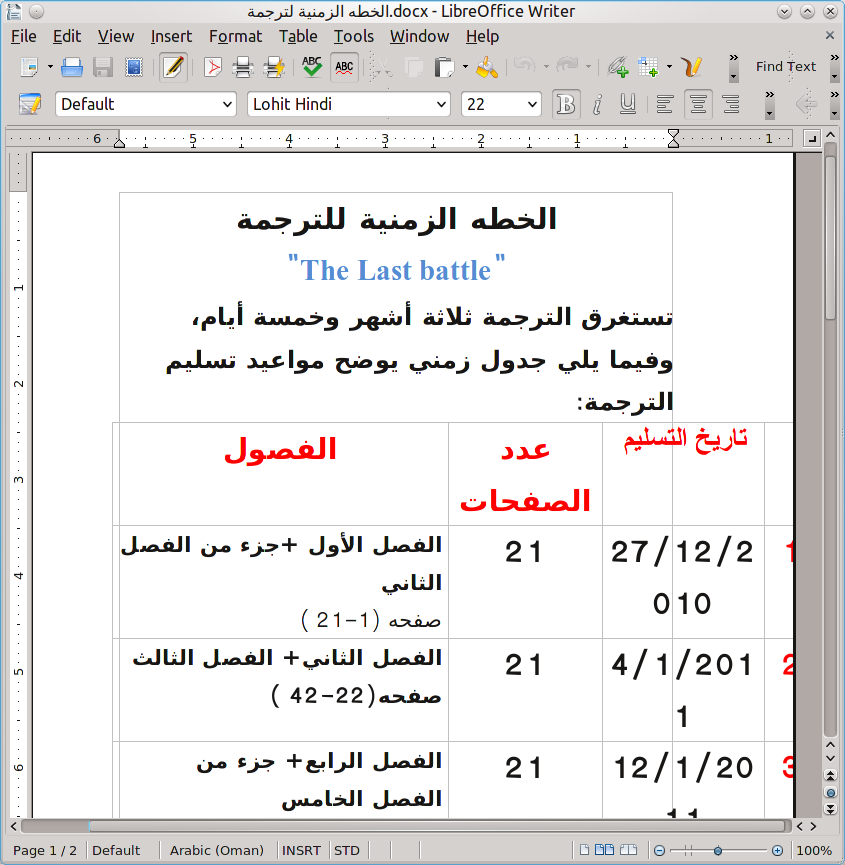Open the Styles and Formatting window
845x865 pixels.
point(30,104)
